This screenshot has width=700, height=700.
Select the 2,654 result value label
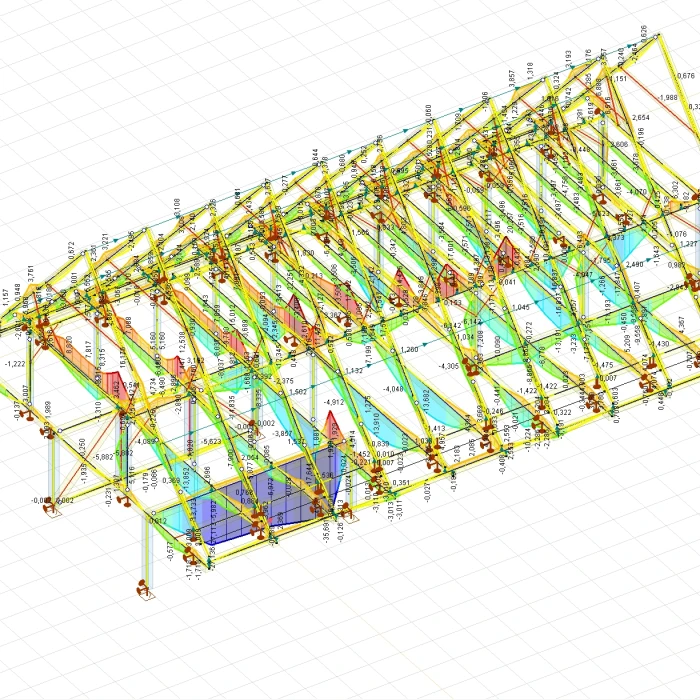[641, 117]
